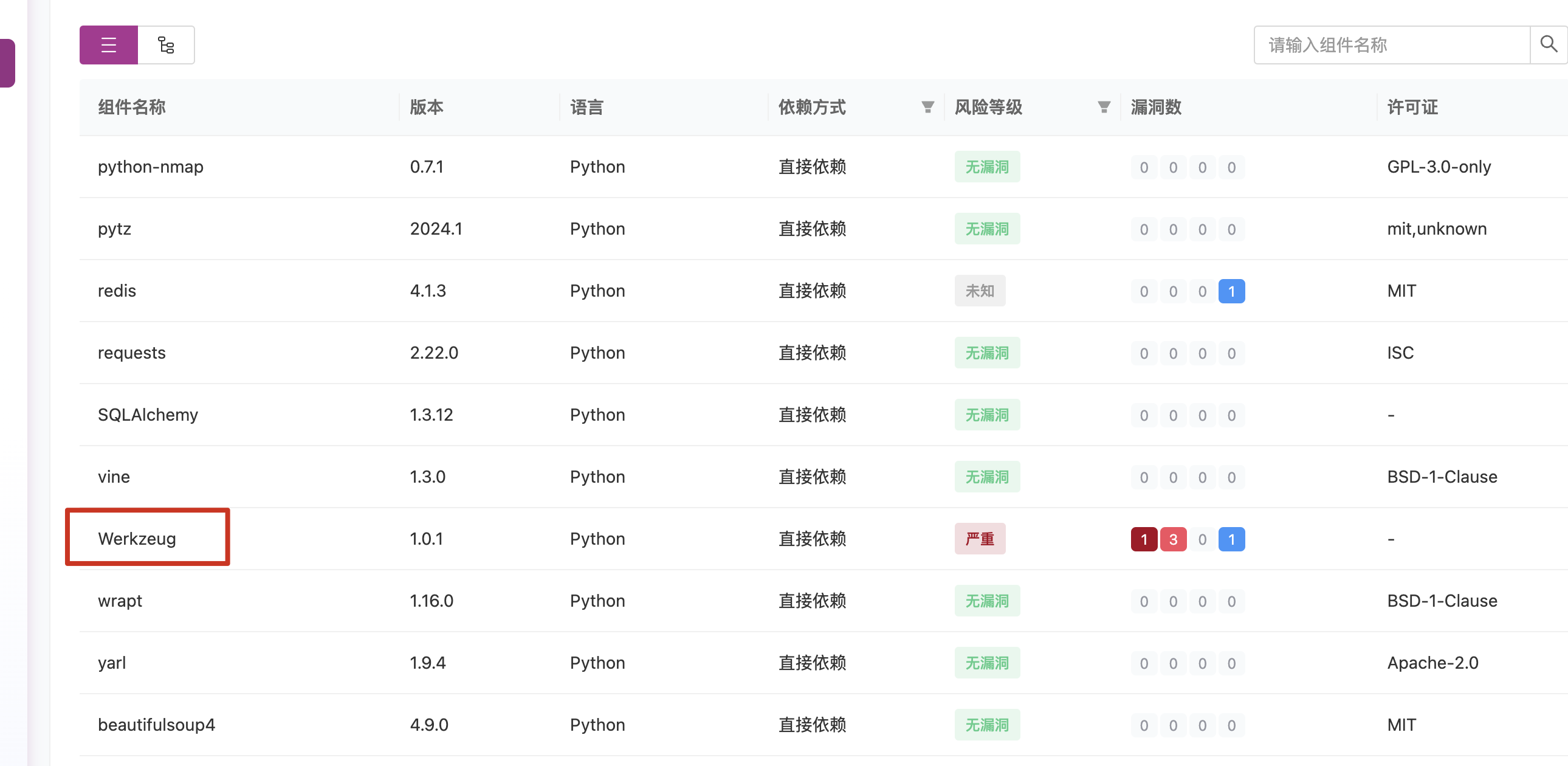Click the 无漏洞 tag for pytz
This screenshot has width=1568, height=766.
click(x=988, y=229)
